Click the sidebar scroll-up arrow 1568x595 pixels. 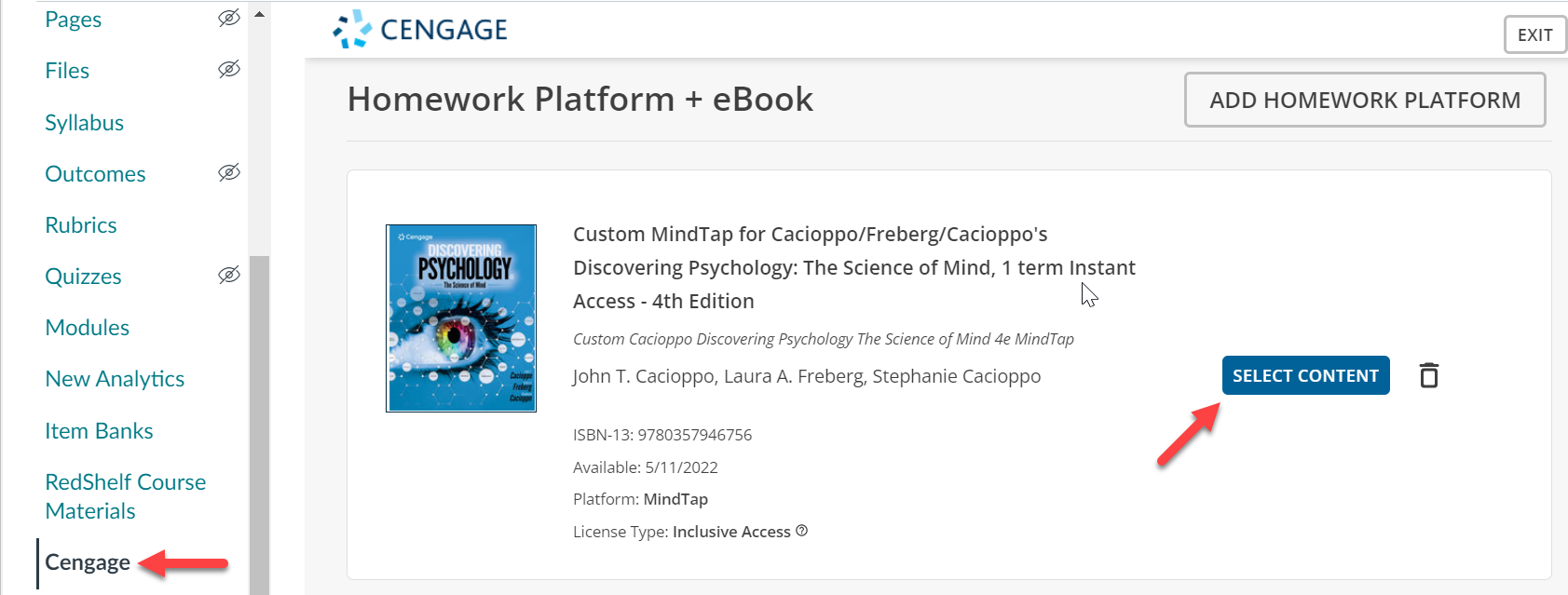259,14
